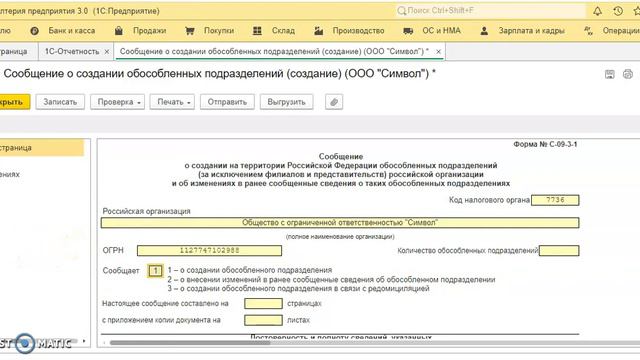640x360 pixels.
Task: Click the search field magnifier icon
Action: tap(401, 11)
